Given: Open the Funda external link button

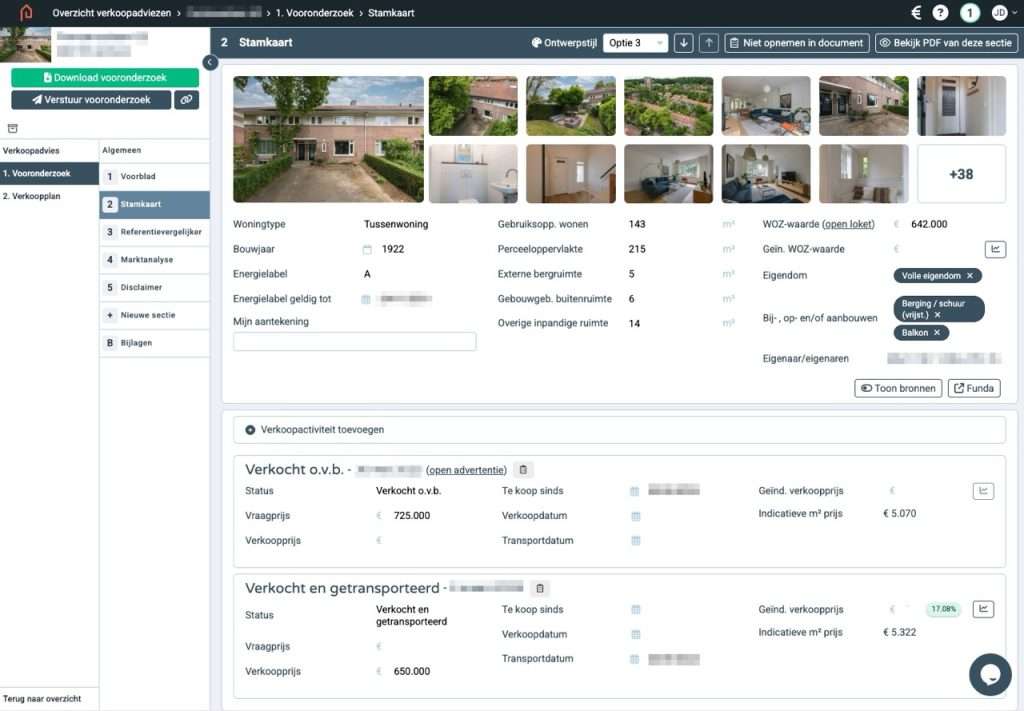Looking at the screenshot, I should click(x=974, y=388).
